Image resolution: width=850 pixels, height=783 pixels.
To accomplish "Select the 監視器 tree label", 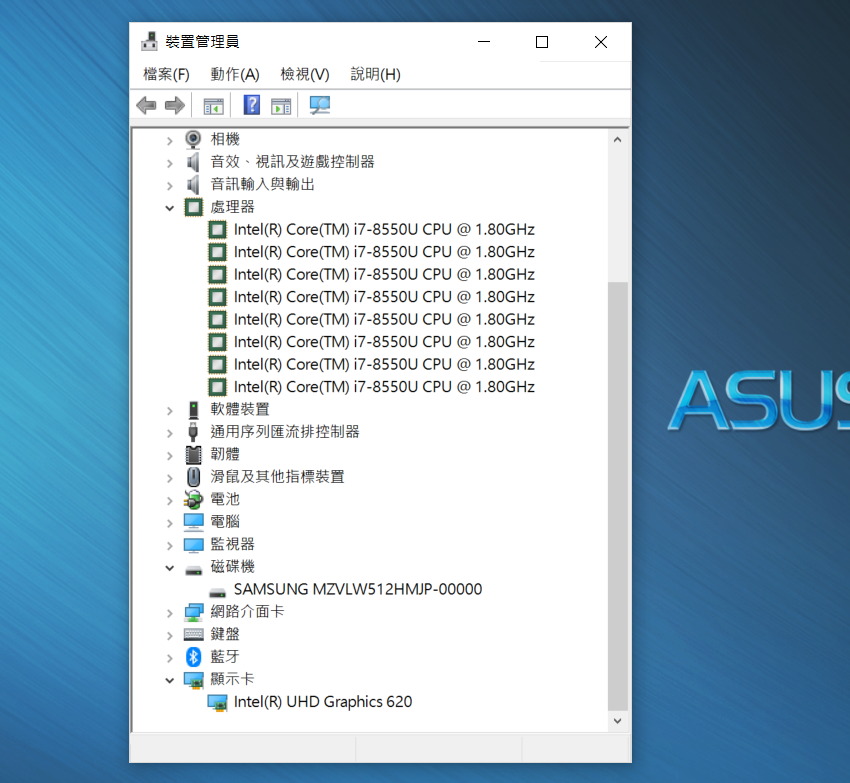I will pyautogui.click(x=233, y=544).
